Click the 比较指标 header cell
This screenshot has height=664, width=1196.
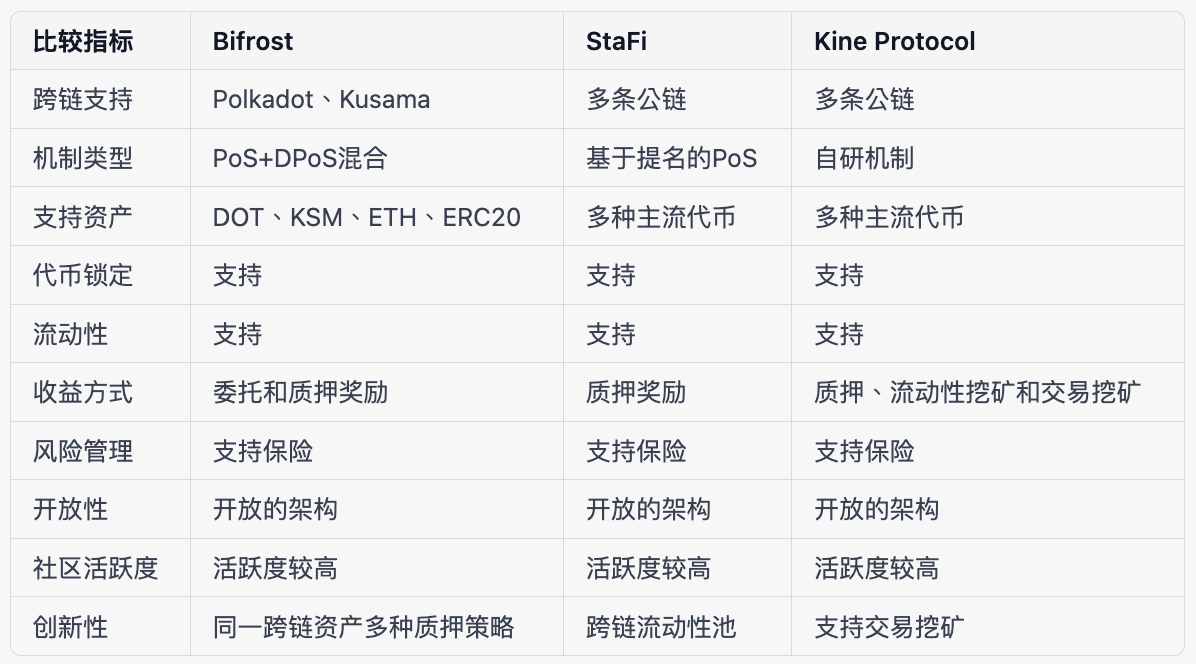coord(83,41)
